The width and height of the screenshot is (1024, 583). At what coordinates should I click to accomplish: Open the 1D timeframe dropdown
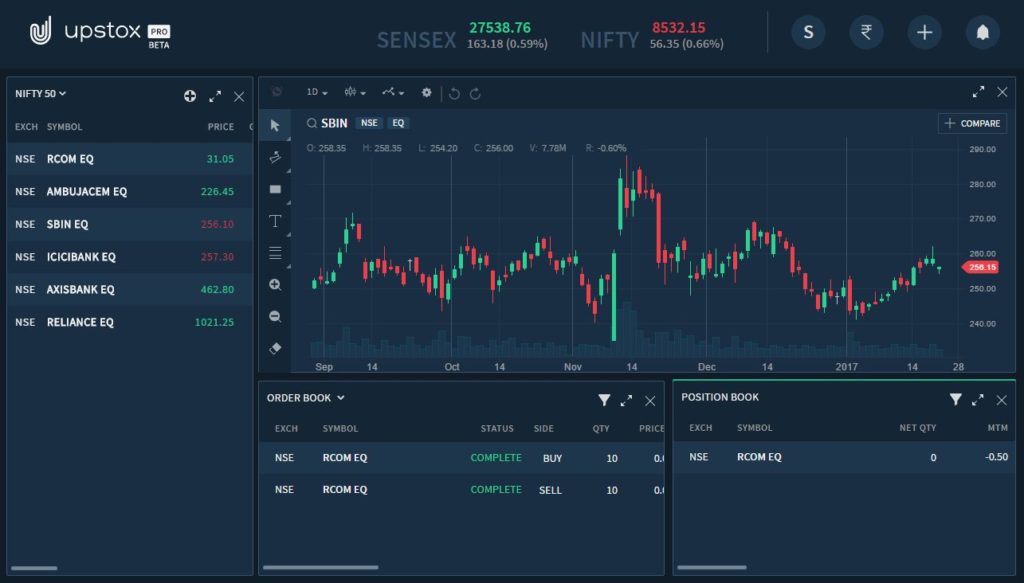(x=317, y=93)
